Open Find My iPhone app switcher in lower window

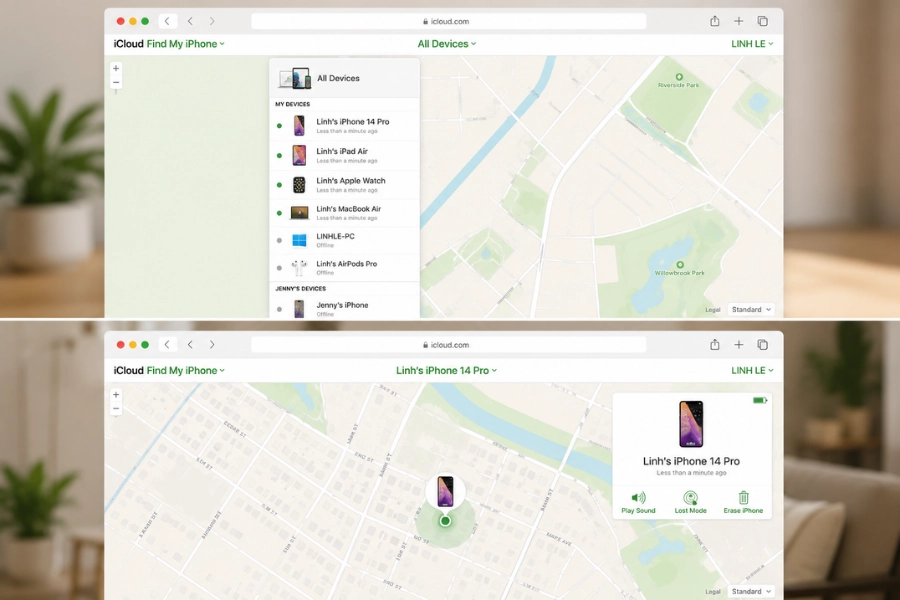(185, 370)
